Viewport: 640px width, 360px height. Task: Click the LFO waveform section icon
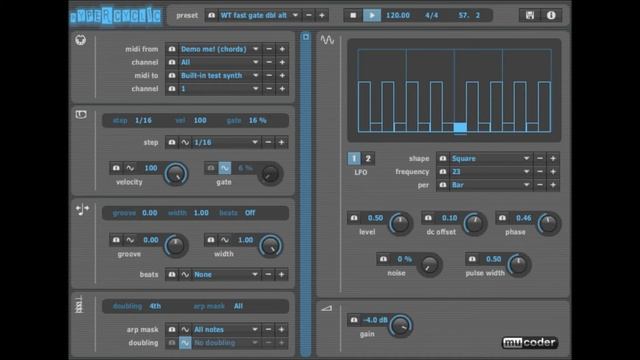tap(327, 40)
